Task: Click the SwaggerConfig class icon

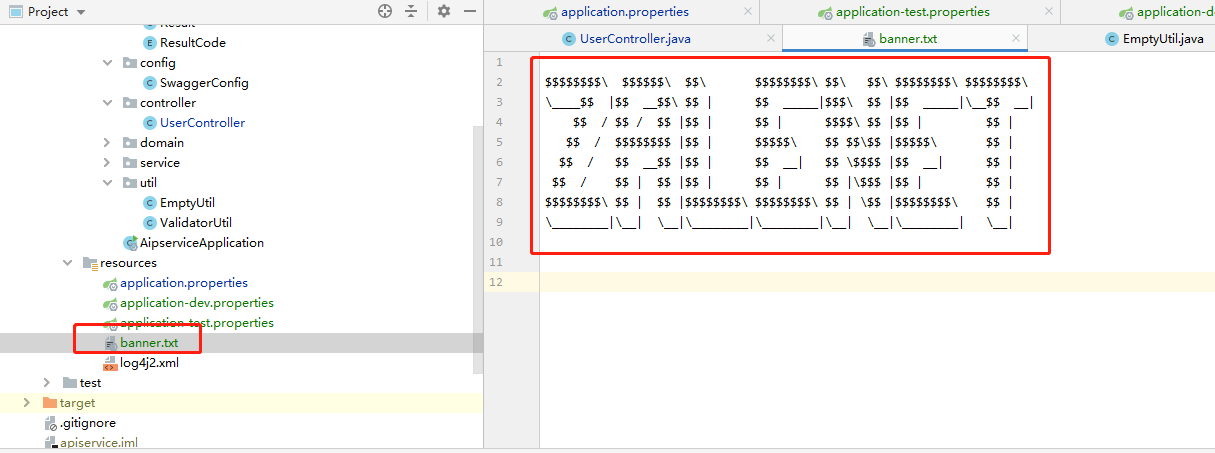Action: tap(150, 83)
